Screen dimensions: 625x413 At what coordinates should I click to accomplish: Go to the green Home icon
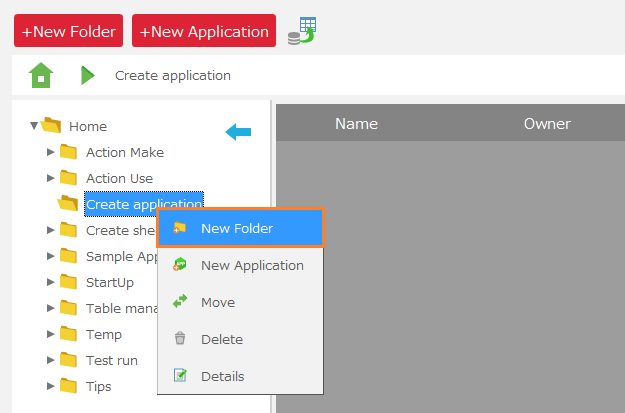(x=41, y=75)
